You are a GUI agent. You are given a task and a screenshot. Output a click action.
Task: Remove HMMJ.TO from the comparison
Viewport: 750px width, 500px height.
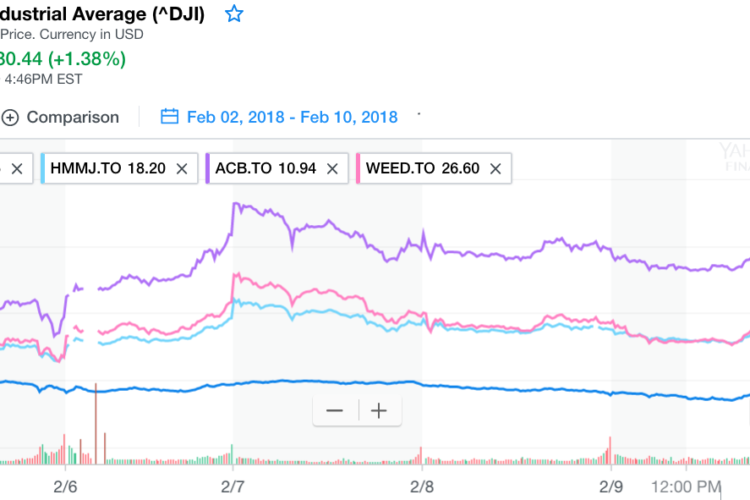(181, 169)
